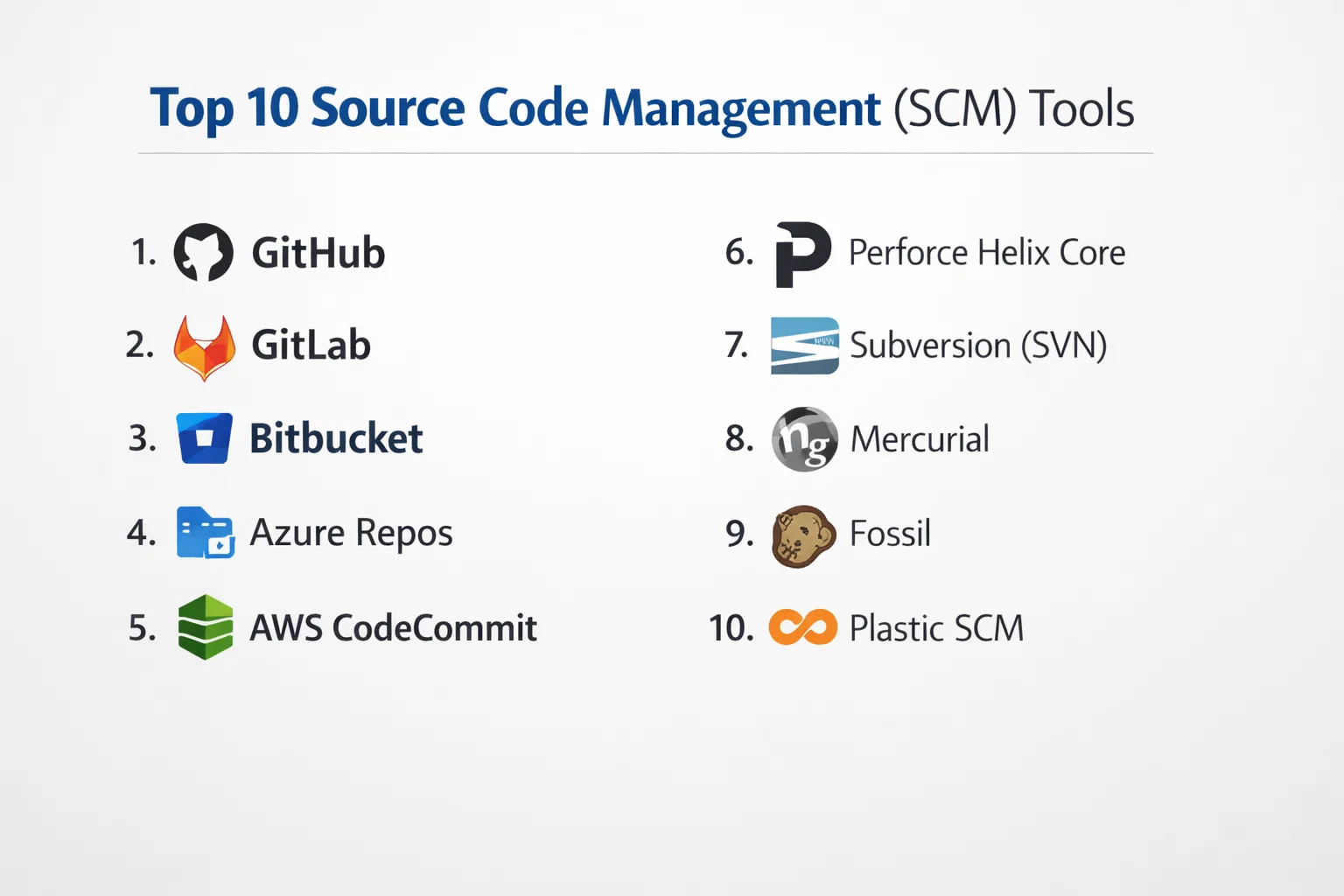
Task: Select the brown Fossil logo icon
Action: coord(803,535)
